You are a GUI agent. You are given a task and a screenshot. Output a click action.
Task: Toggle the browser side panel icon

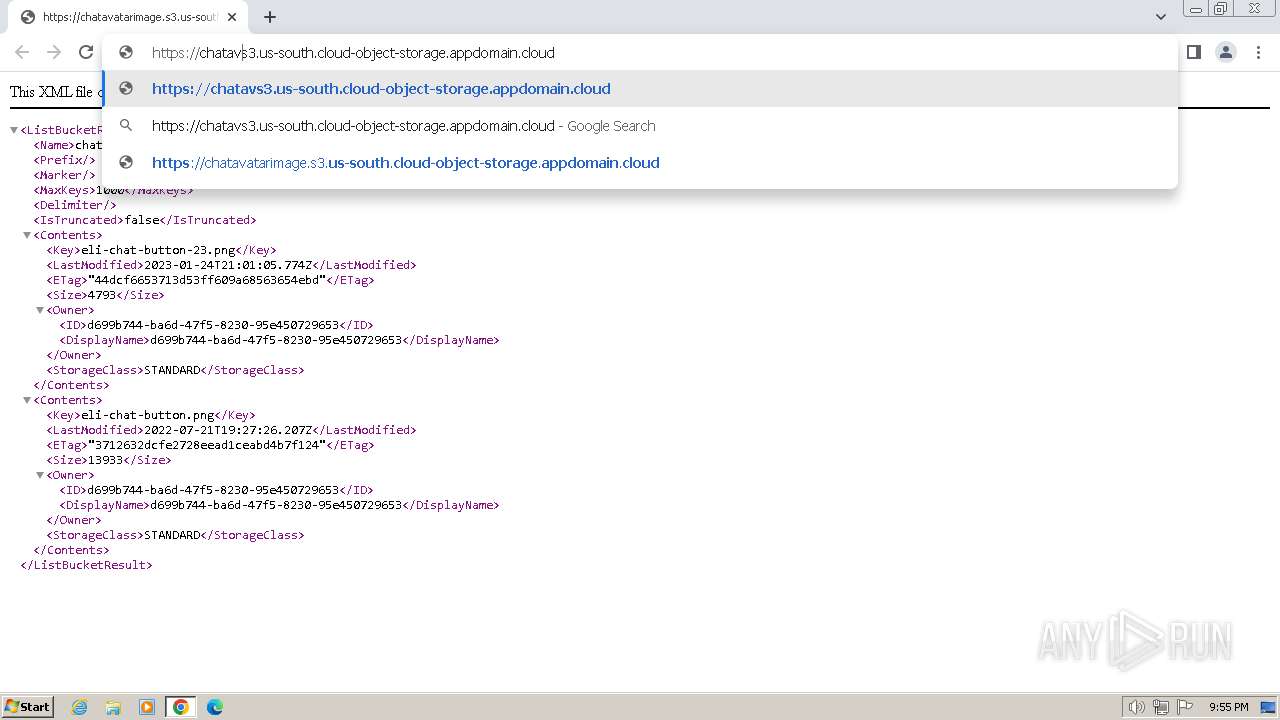tap(1193, 52)
